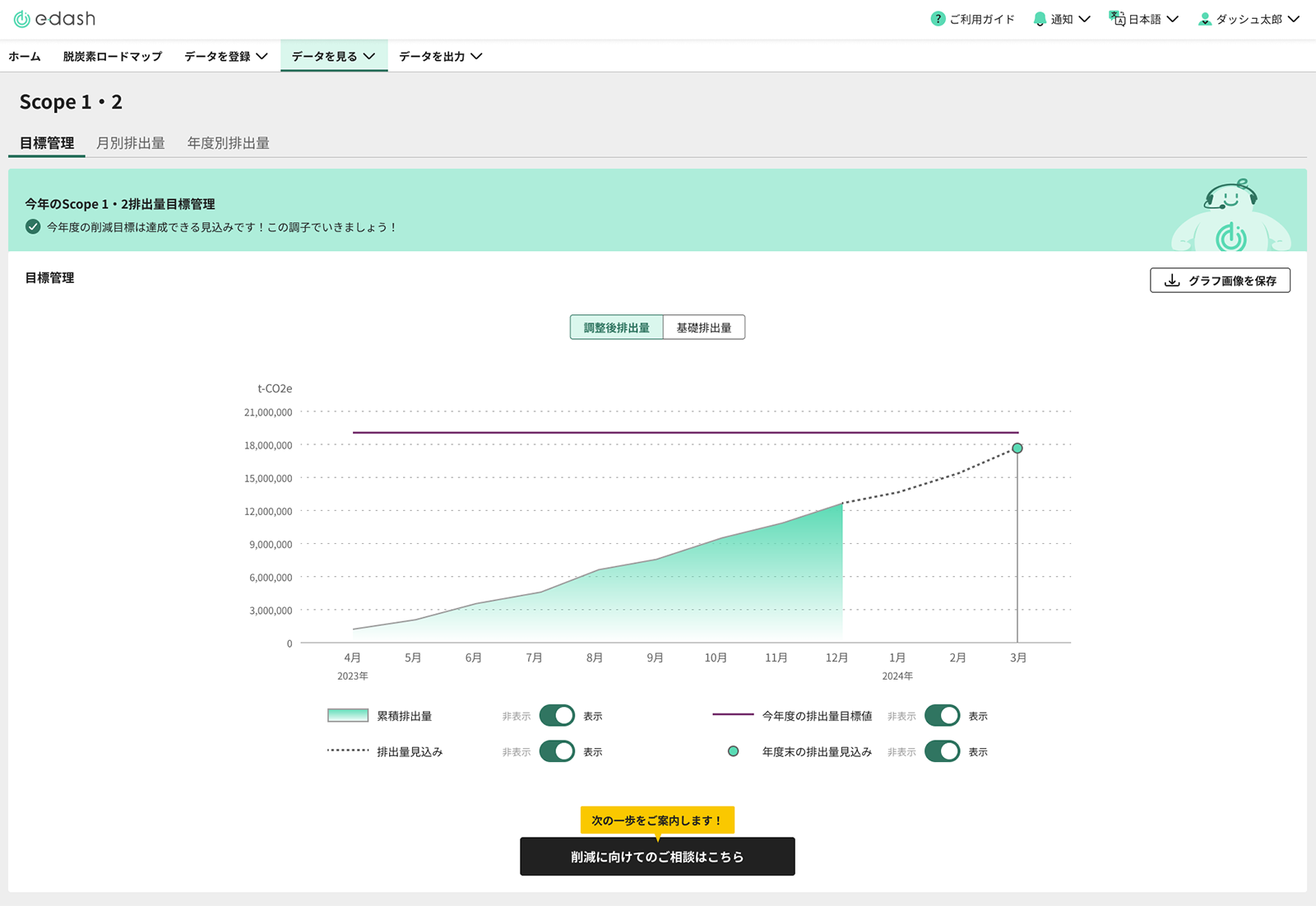Open the 通知 dropdown chevron
The height and width of the screenshot is (906, 1316).
pyautogui.click(x=1086, y=18)
